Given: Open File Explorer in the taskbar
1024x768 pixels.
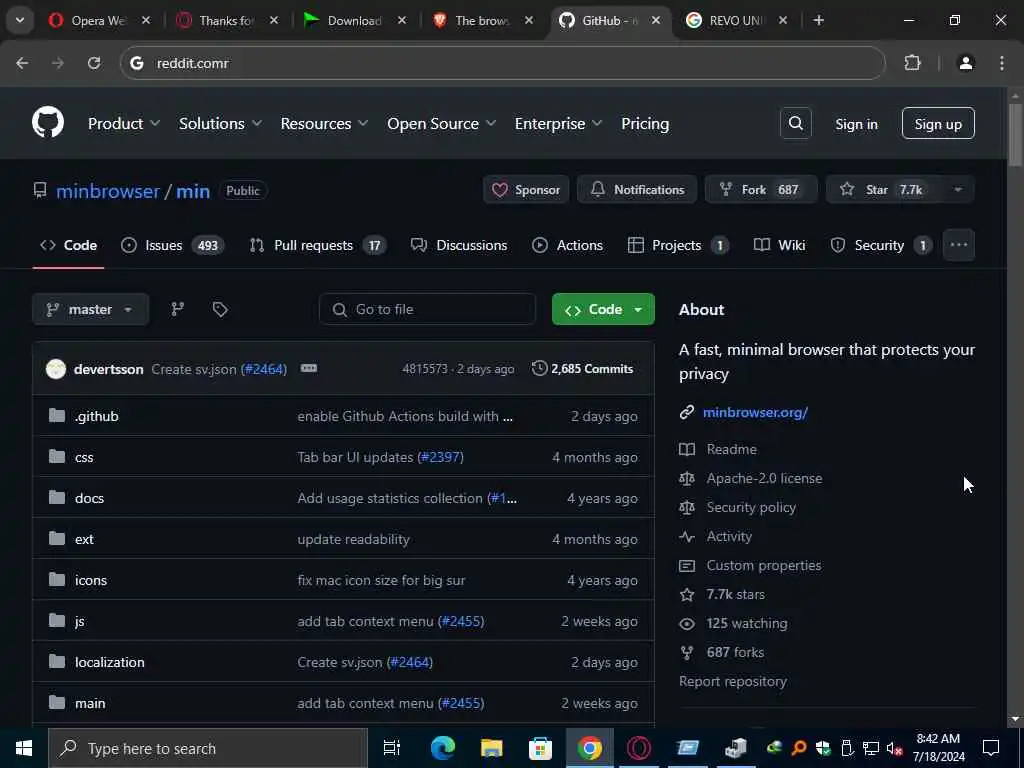Looking at the screenshot, I should click(x=491, y=748).
